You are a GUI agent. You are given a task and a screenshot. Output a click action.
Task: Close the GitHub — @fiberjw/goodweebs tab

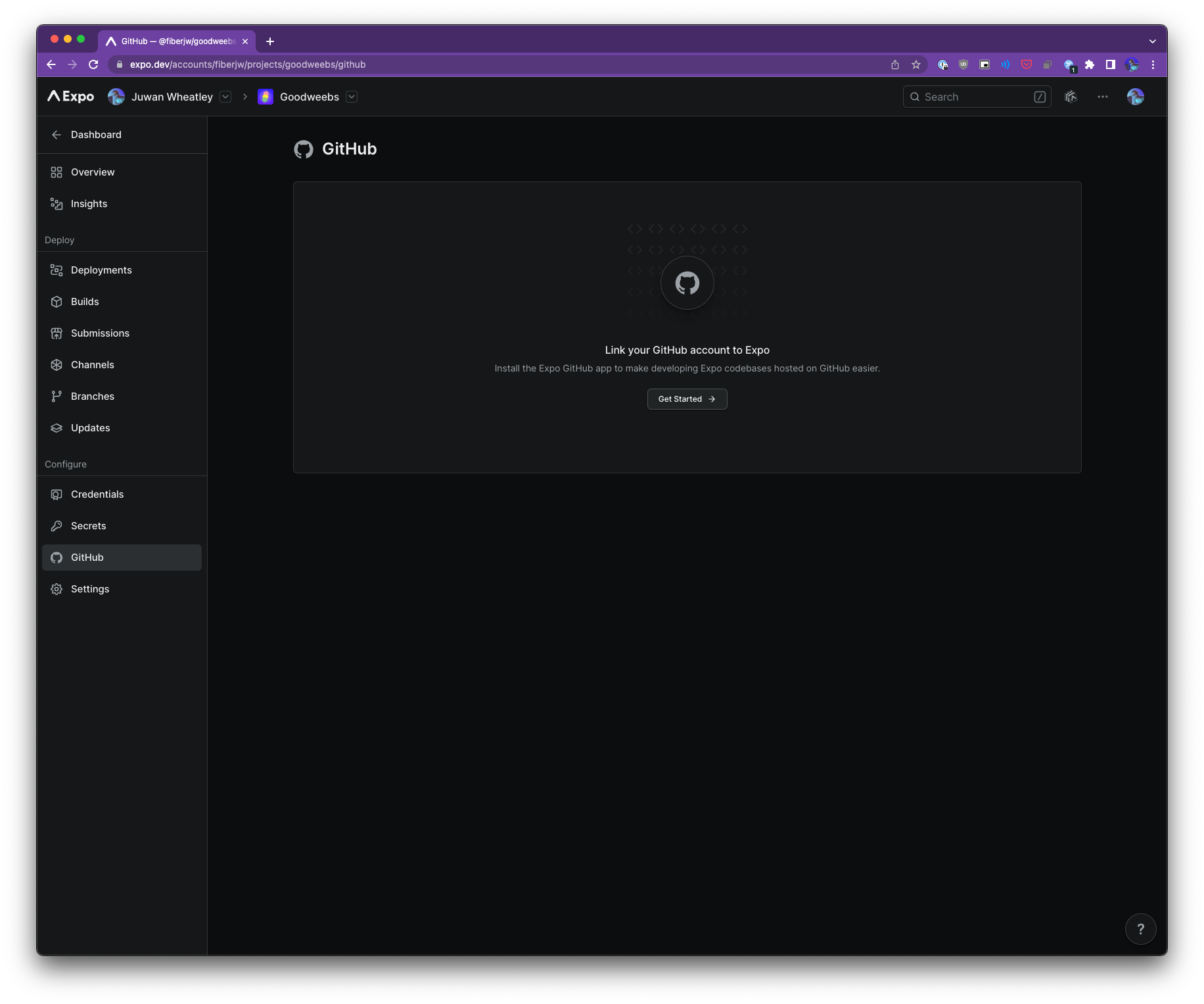coord(245,41)
